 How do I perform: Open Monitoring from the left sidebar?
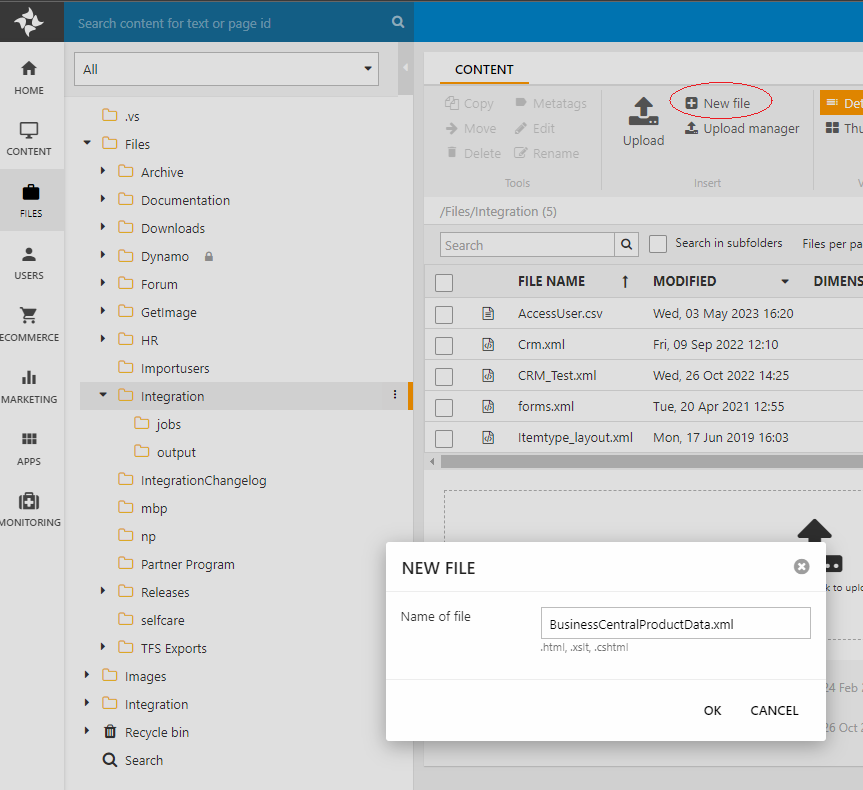29,509
